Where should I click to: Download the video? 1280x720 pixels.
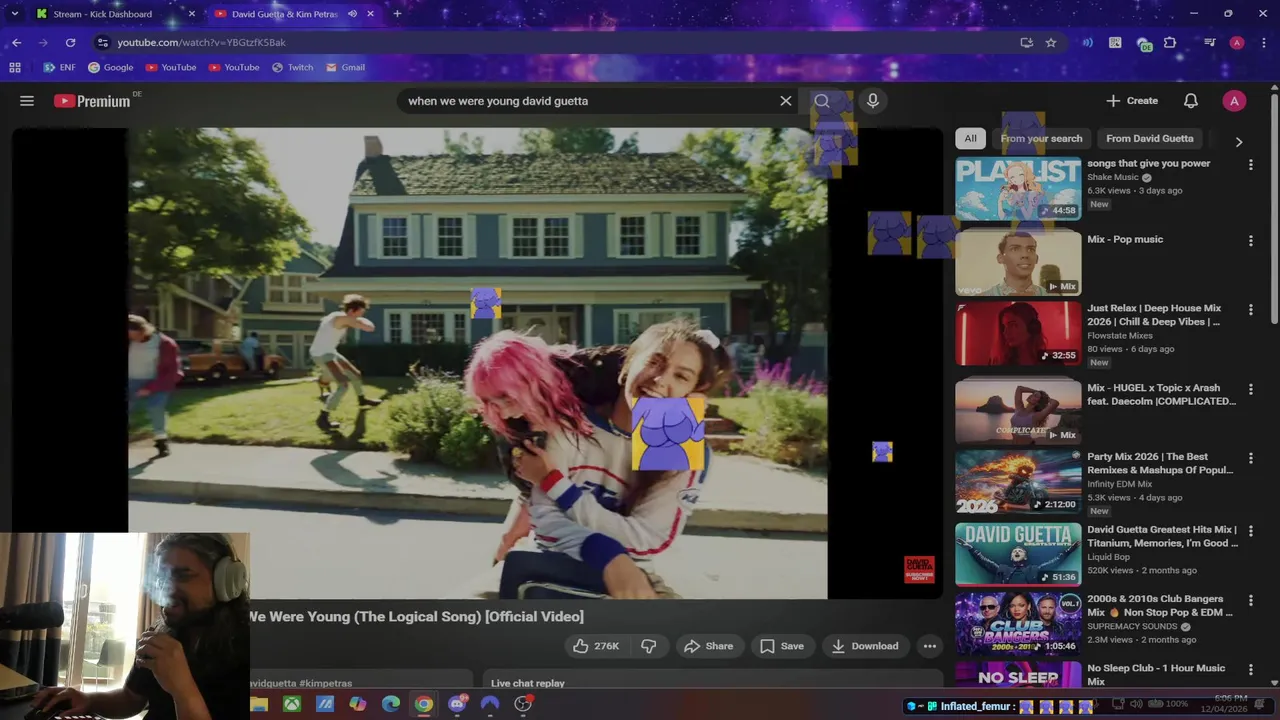865,646
